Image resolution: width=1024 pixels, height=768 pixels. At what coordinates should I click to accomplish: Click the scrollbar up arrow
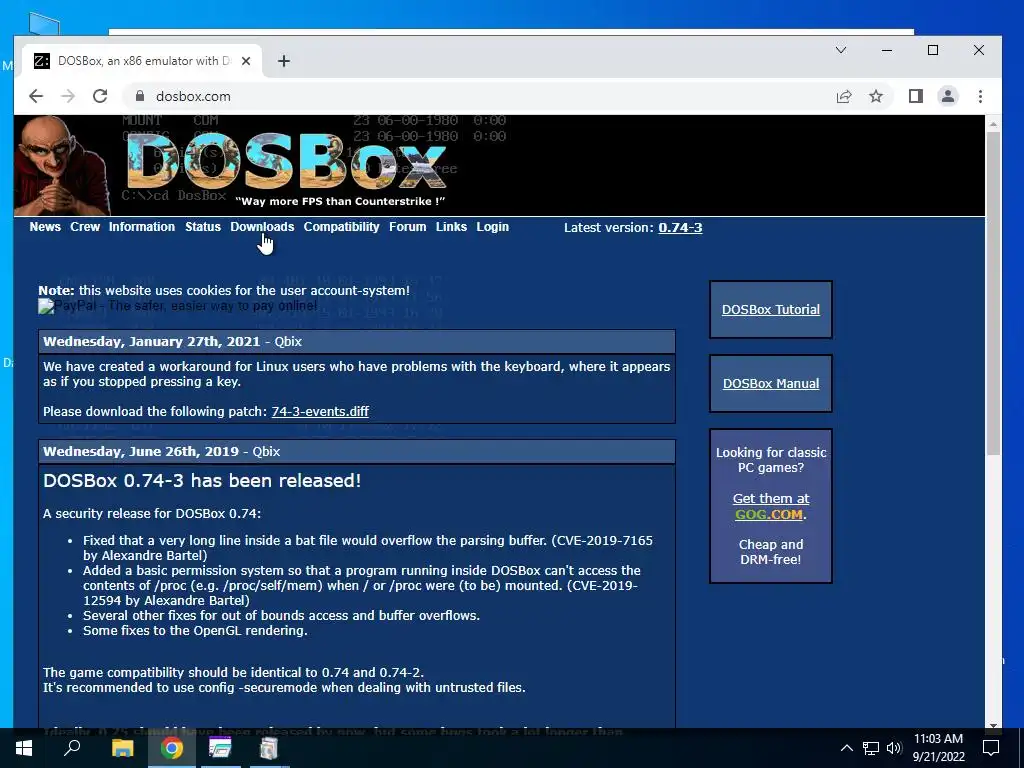click(x=993, y=124)
